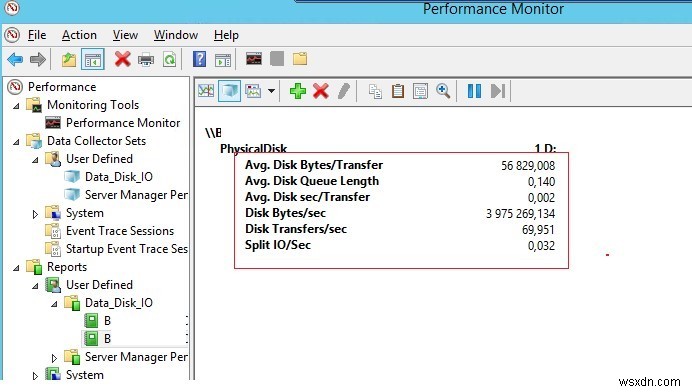Select Startup Event Trace Sessions

point(127,249)
